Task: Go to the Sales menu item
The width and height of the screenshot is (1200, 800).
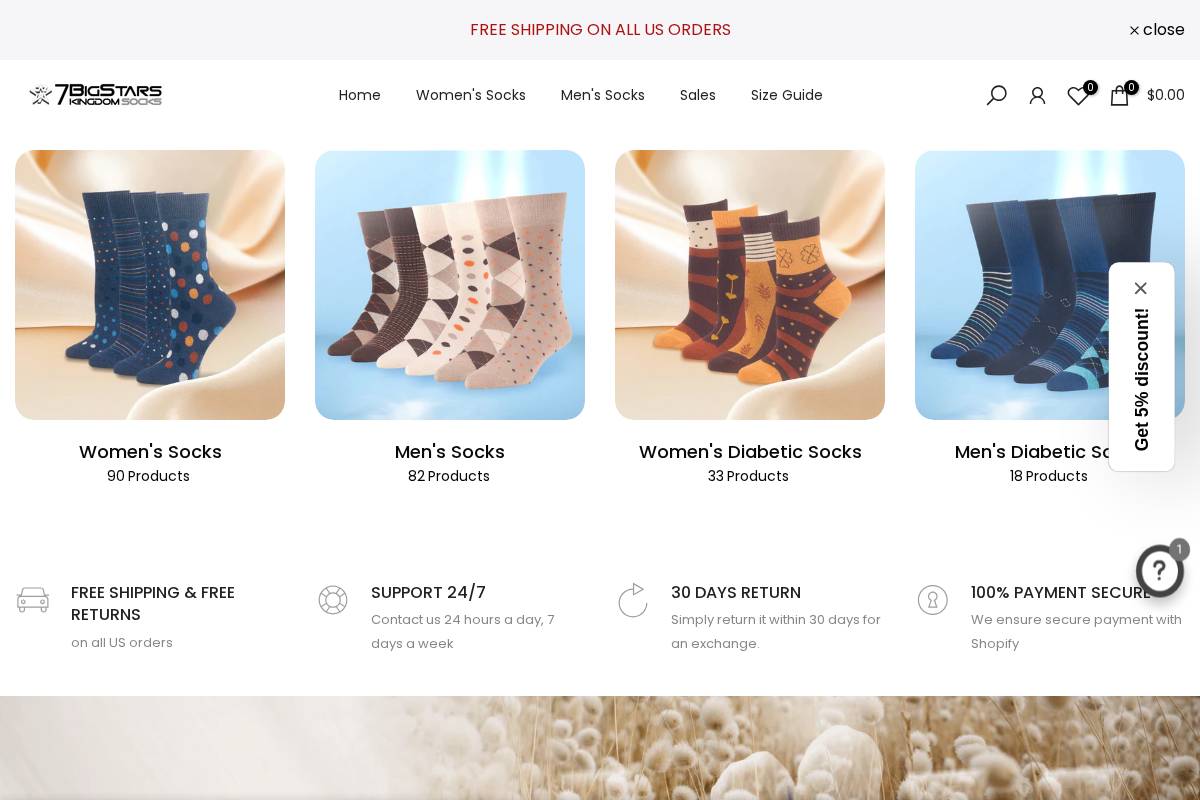Action: click(x=698, y=95)
